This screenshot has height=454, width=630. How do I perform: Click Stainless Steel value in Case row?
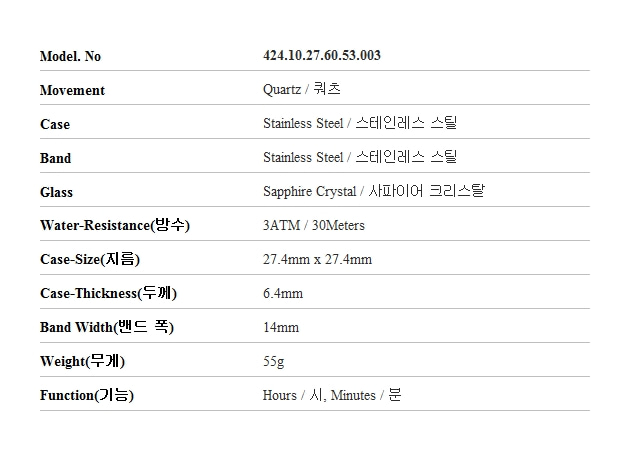(360, 124)
